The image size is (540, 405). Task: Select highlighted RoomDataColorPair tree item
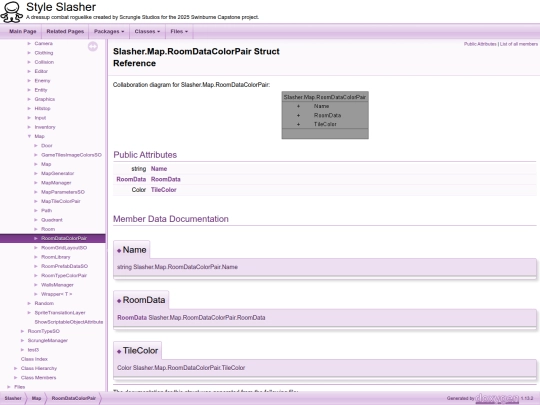click(x=64, y=238)
